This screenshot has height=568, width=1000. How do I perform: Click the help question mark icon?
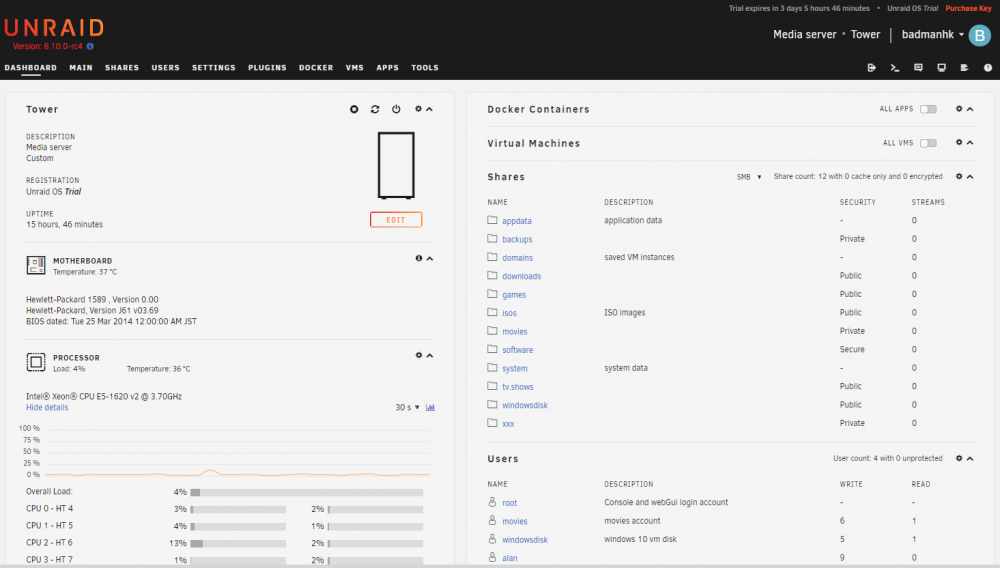[x=988, y=68]
